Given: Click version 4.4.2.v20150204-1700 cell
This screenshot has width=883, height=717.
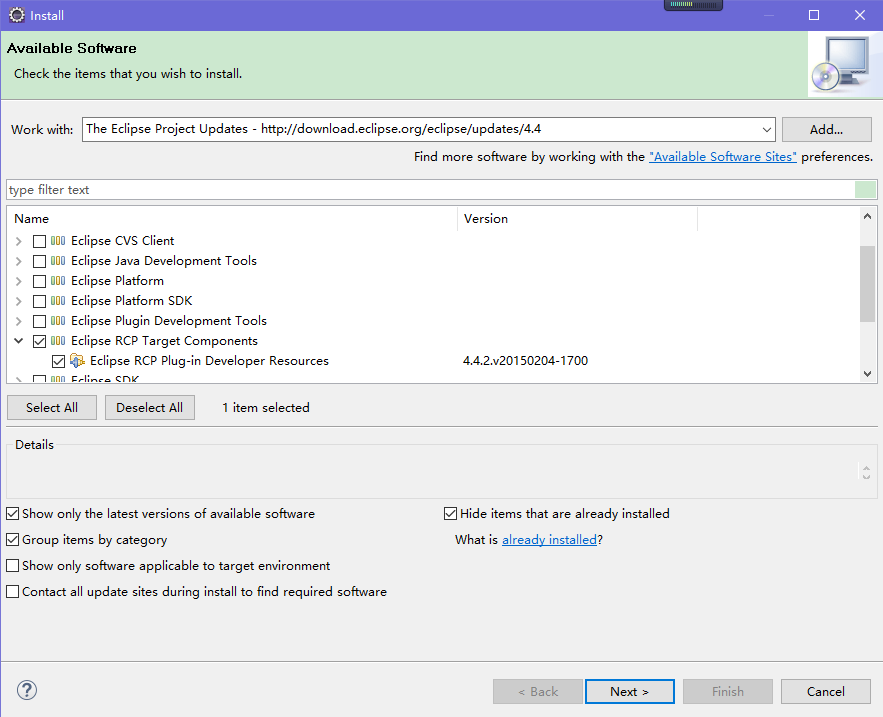Looking at the screenshot, I should [525, 360].
